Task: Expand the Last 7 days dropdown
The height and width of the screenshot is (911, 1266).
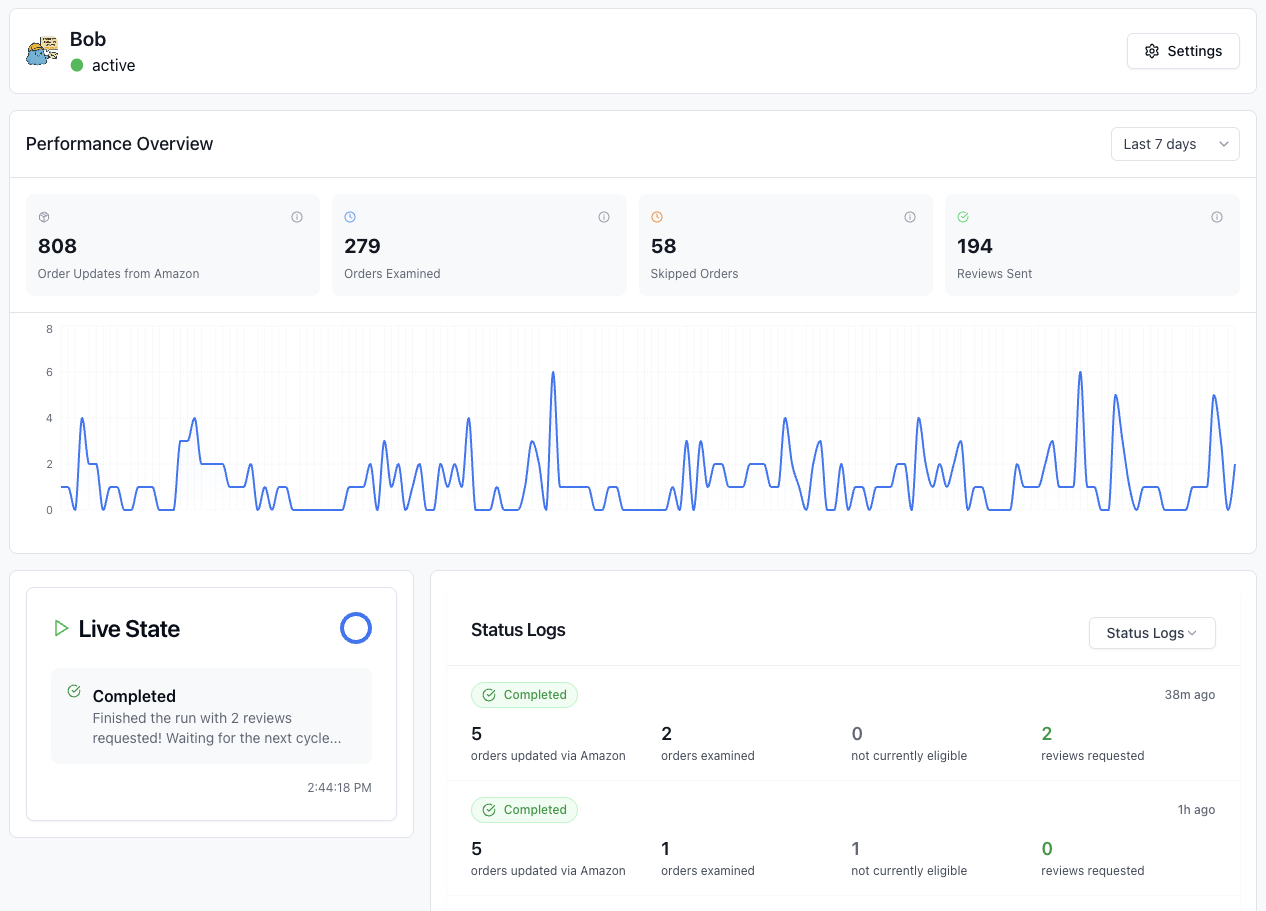Action: click(x=1175, y=144)
